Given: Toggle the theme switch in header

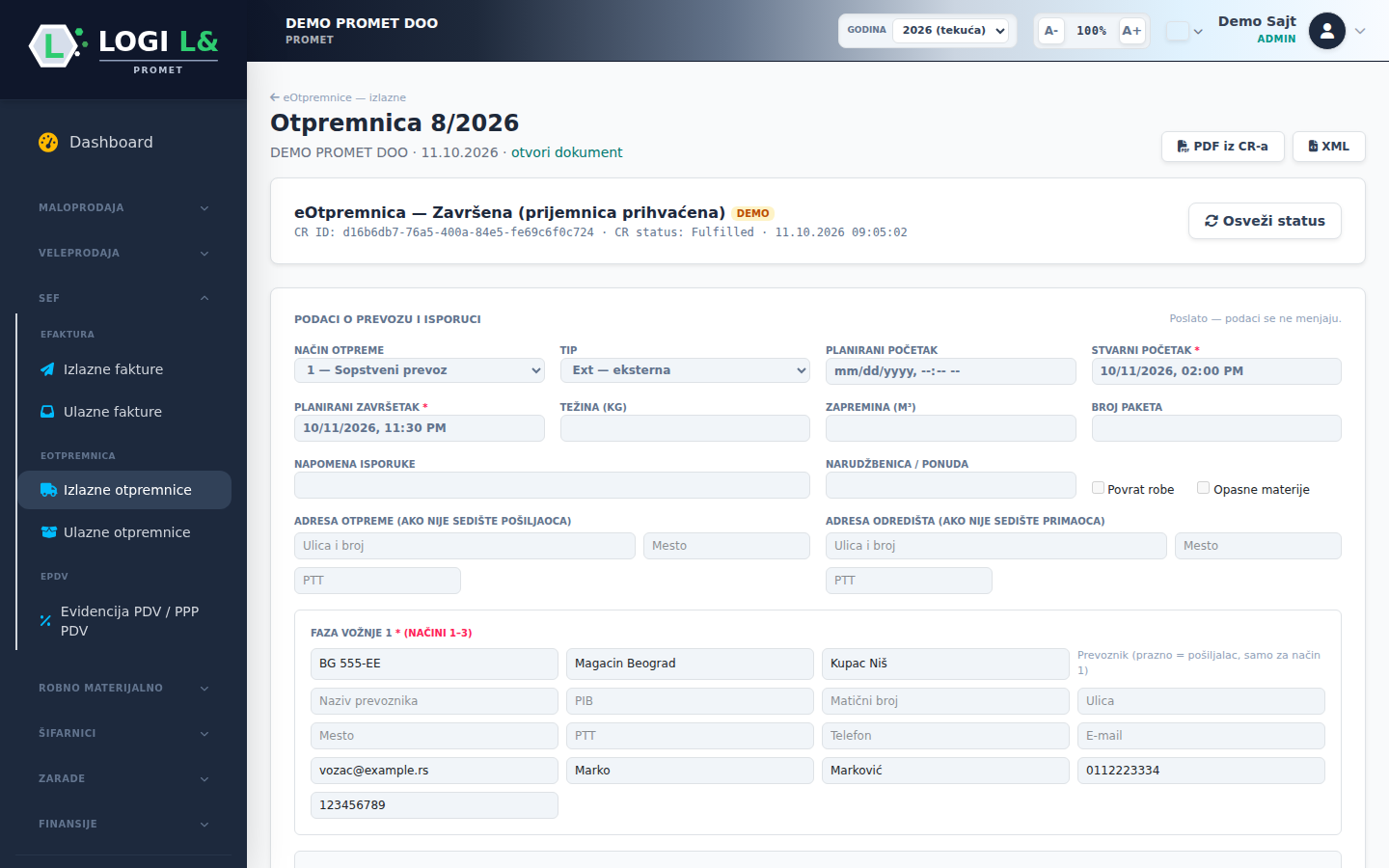Looking at the screenshot, I should [x=1178, y=31].
